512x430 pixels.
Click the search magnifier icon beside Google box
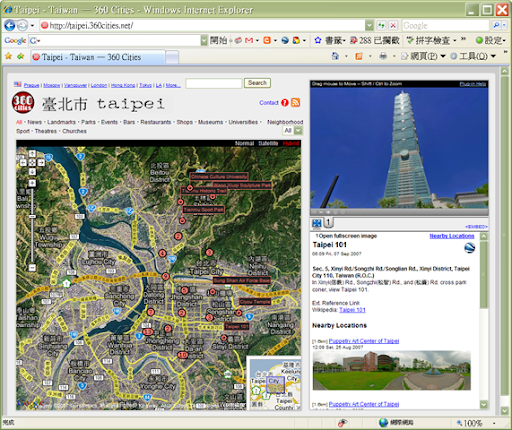496,25
